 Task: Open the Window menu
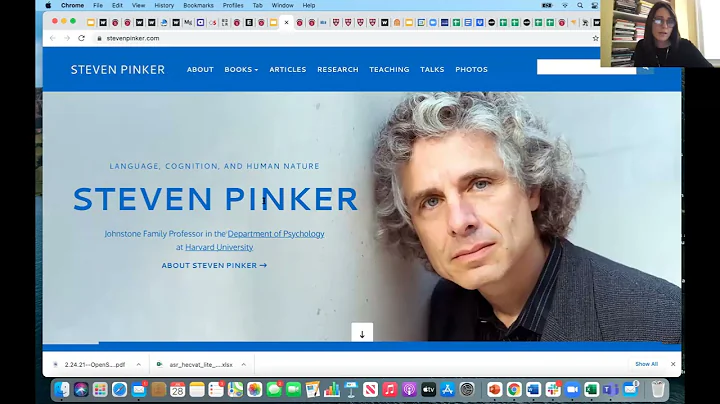coord(282,6)
